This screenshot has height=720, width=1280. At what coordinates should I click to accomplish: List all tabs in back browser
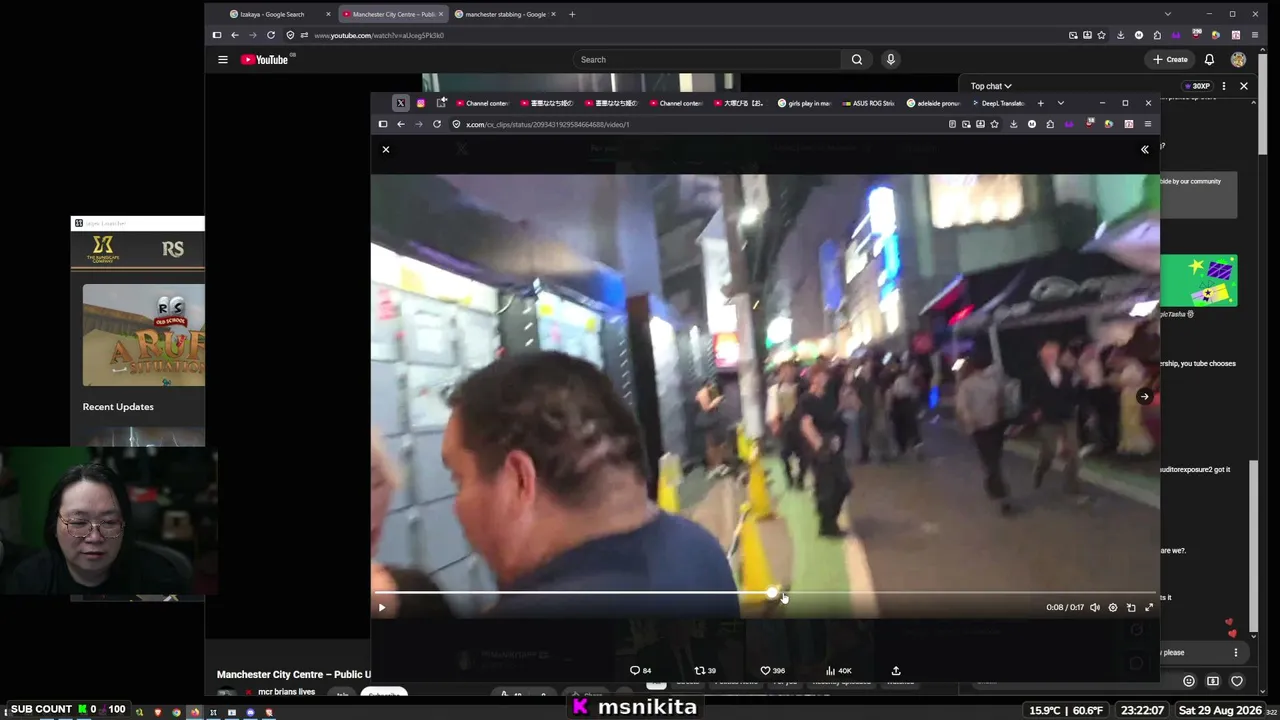pyautogui.click(x=1167, y=14)
